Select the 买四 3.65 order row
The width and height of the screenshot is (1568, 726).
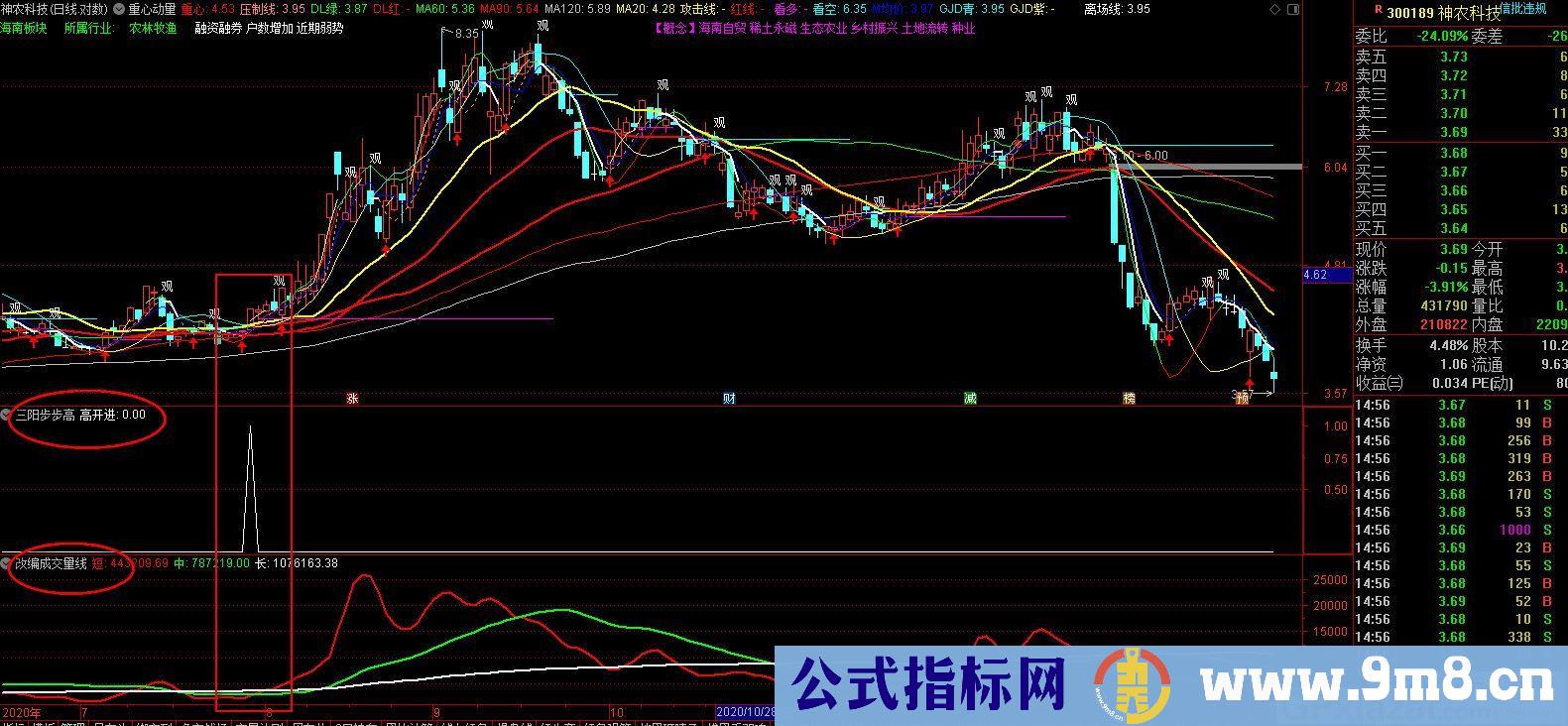coord(1461,209)
